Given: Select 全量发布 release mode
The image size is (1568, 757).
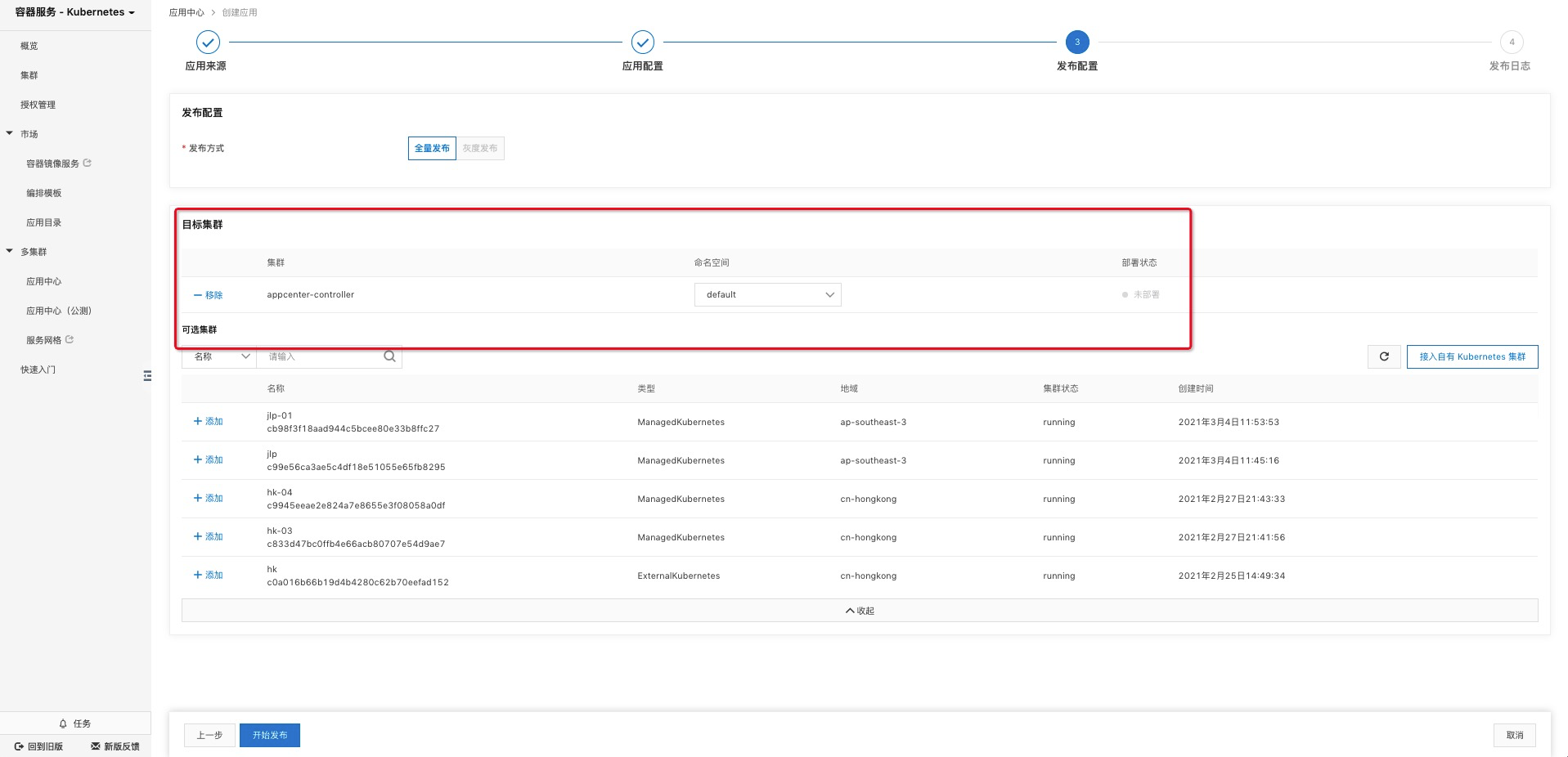Looking at the screenshot, I should click(x=432, y=148).
